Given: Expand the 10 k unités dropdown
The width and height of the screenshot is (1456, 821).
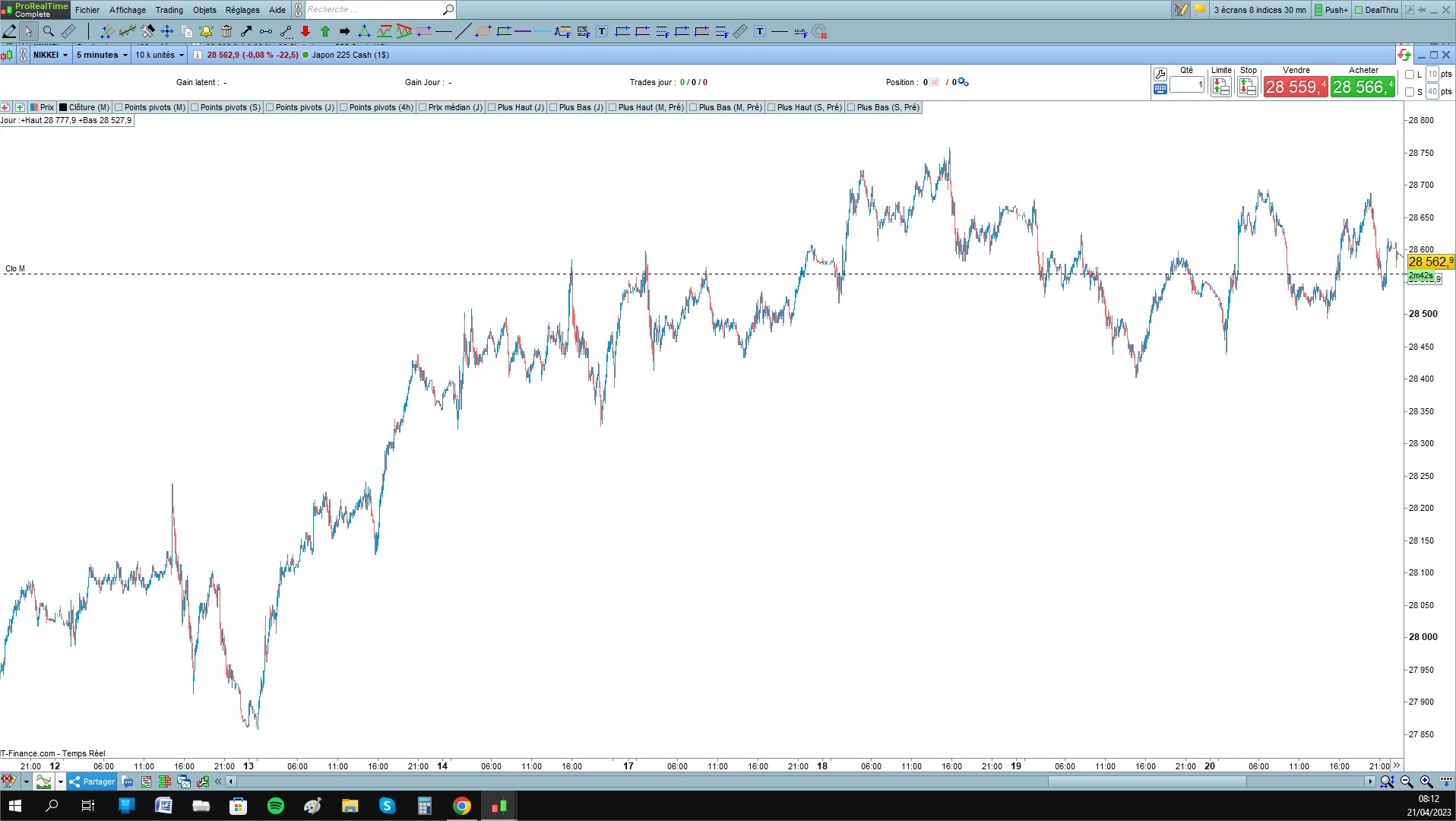Looking at the screenshot, I should pos(160,55).
